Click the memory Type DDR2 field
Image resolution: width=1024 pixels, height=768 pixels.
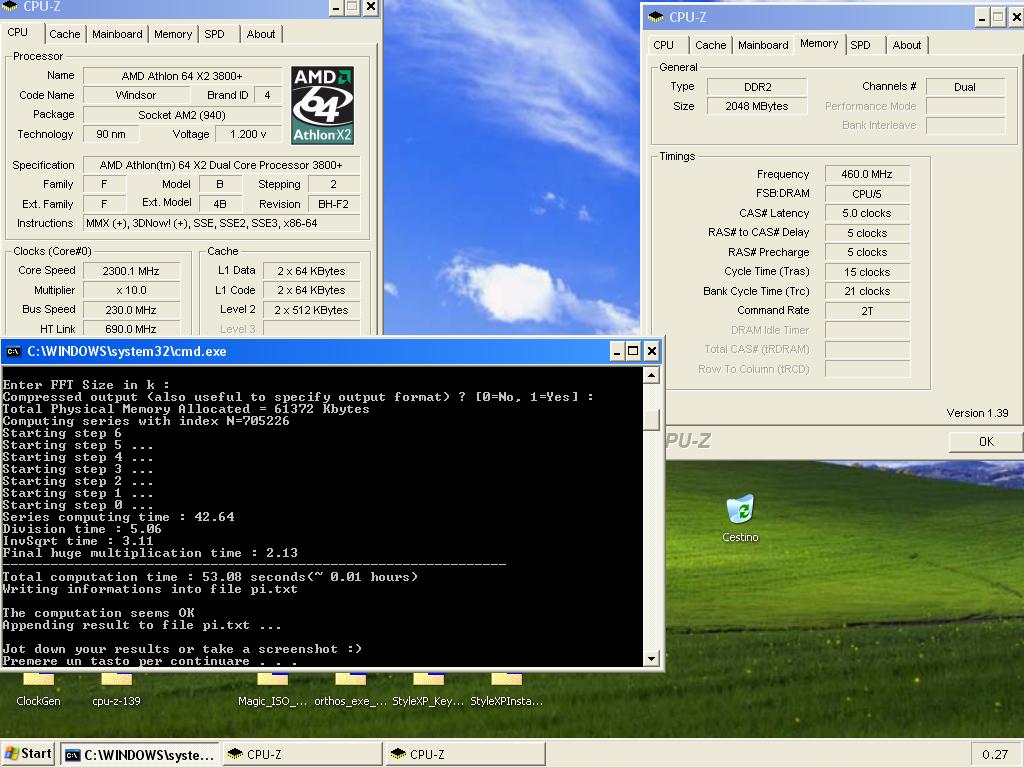[757, 87]
